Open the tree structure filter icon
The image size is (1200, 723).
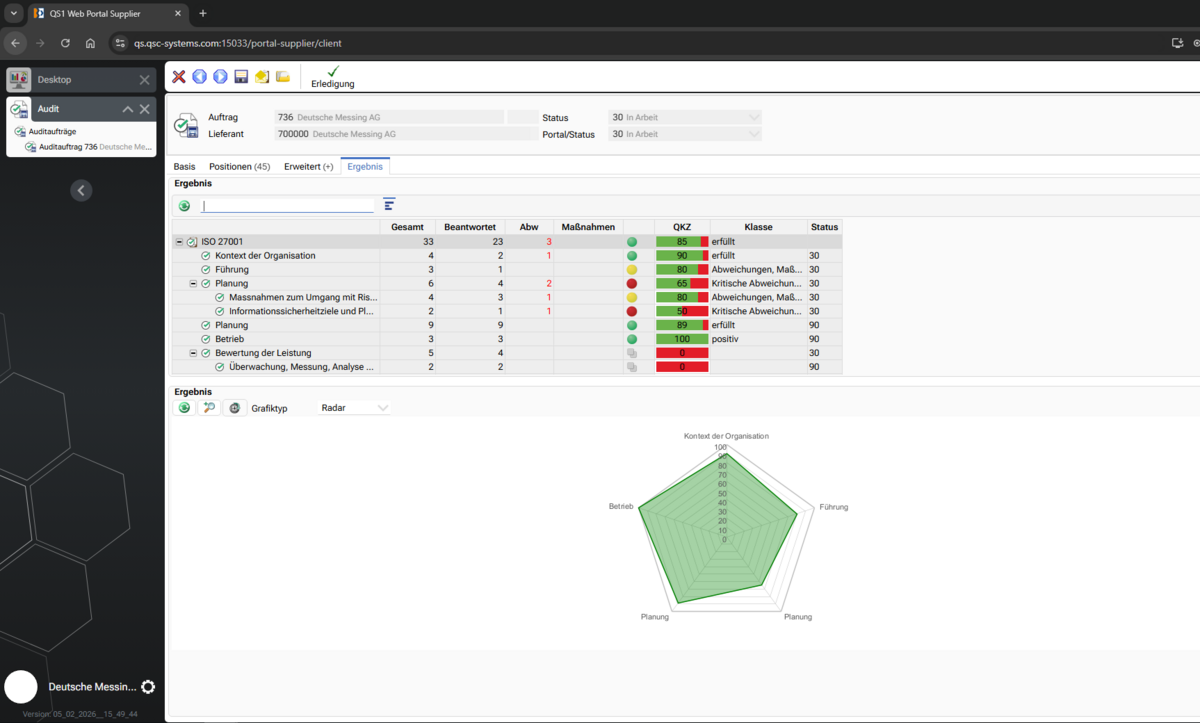[x=389, y=205]
